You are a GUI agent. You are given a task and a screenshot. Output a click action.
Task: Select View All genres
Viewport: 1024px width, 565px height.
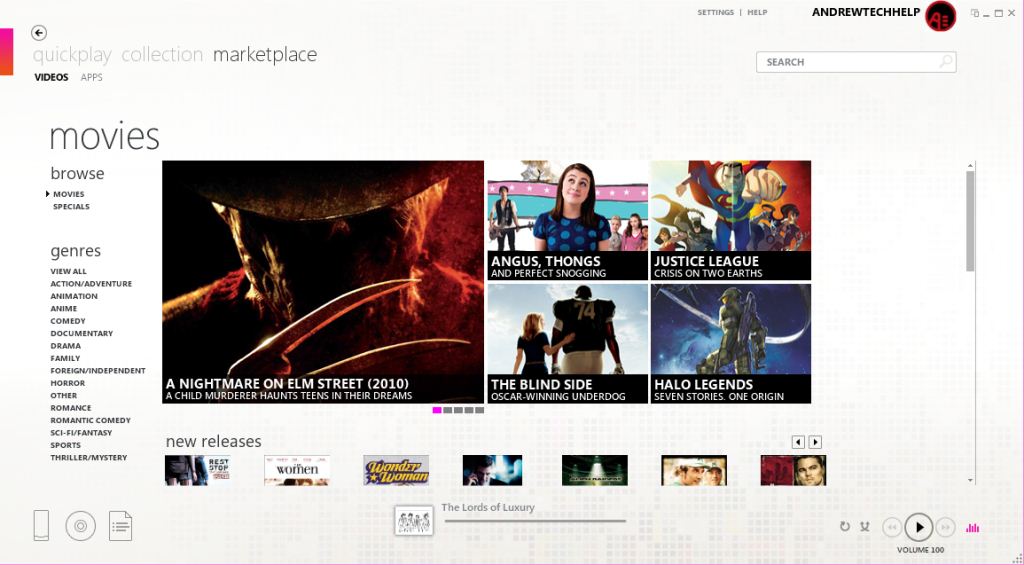[x=69, y=271]
